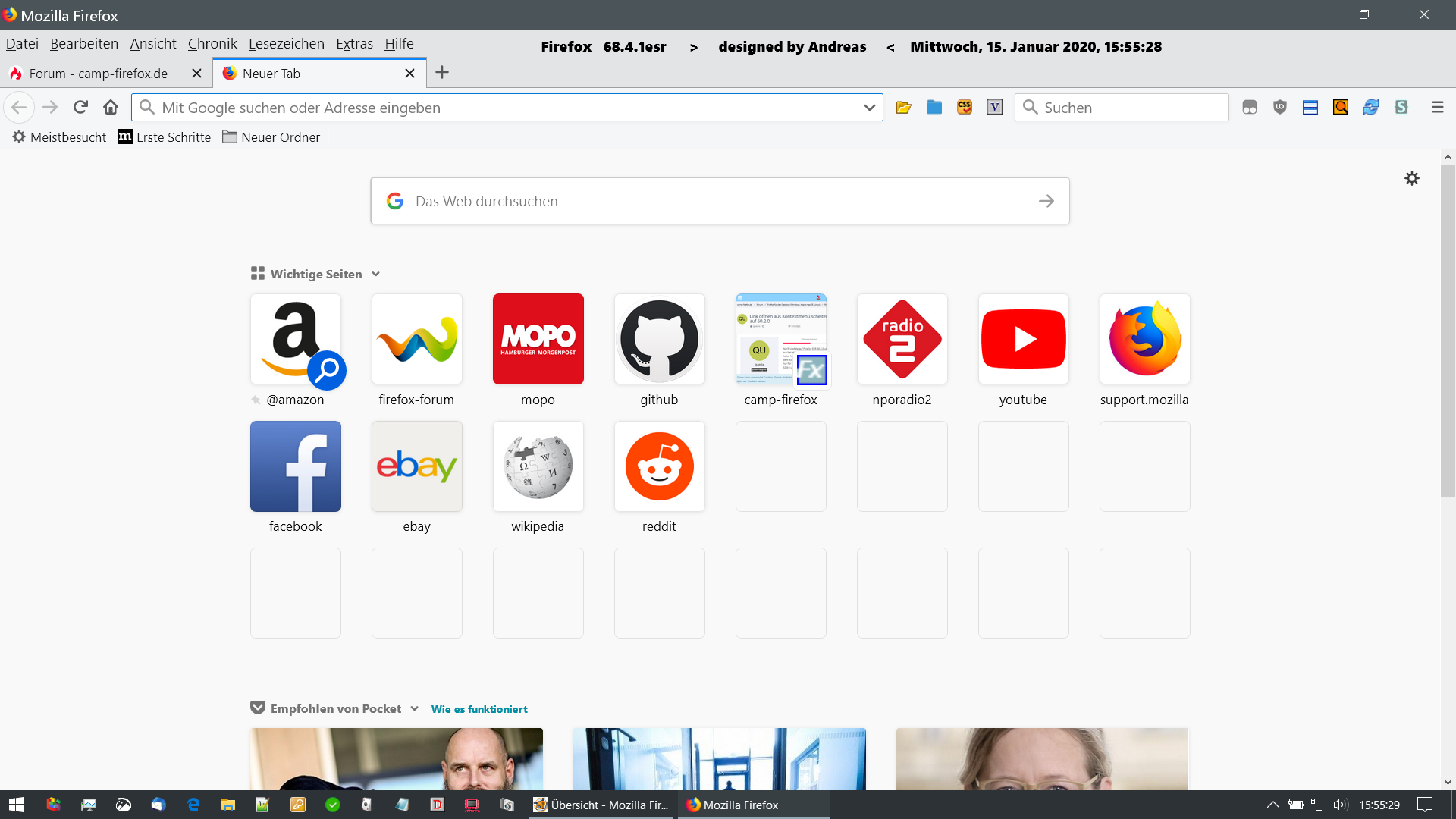Click the Edge icon in the taskbar
The height and width of the screenshot is (819, 1456).
coord(193,805)
